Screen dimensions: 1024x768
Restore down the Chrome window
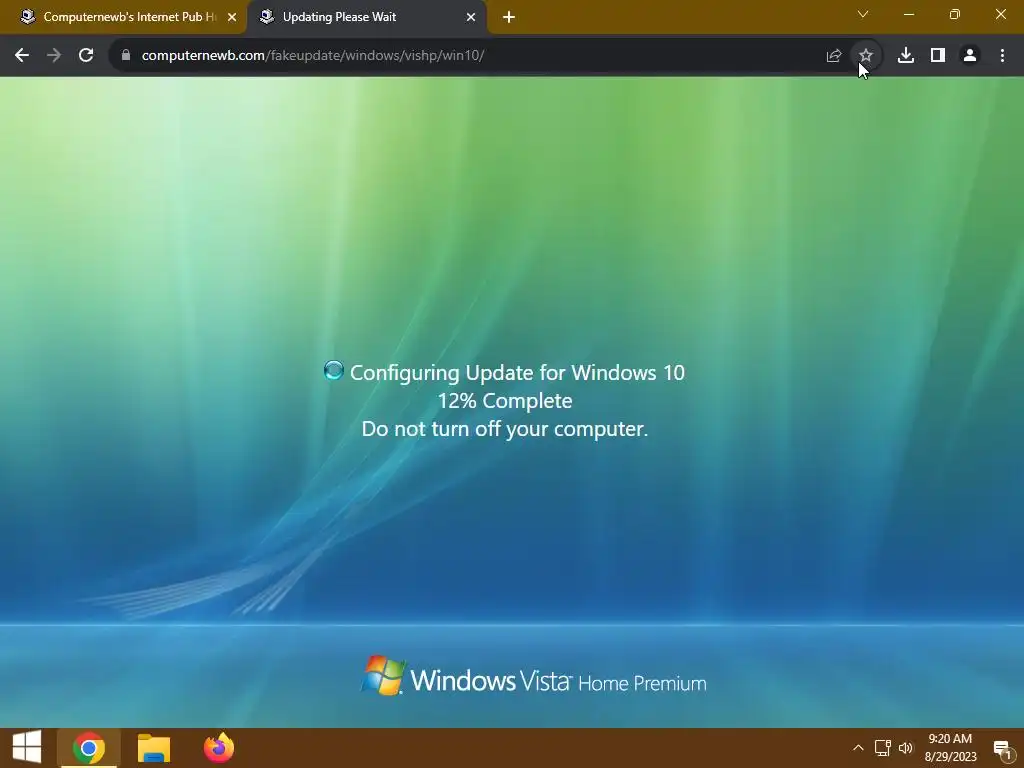point(955,14)
